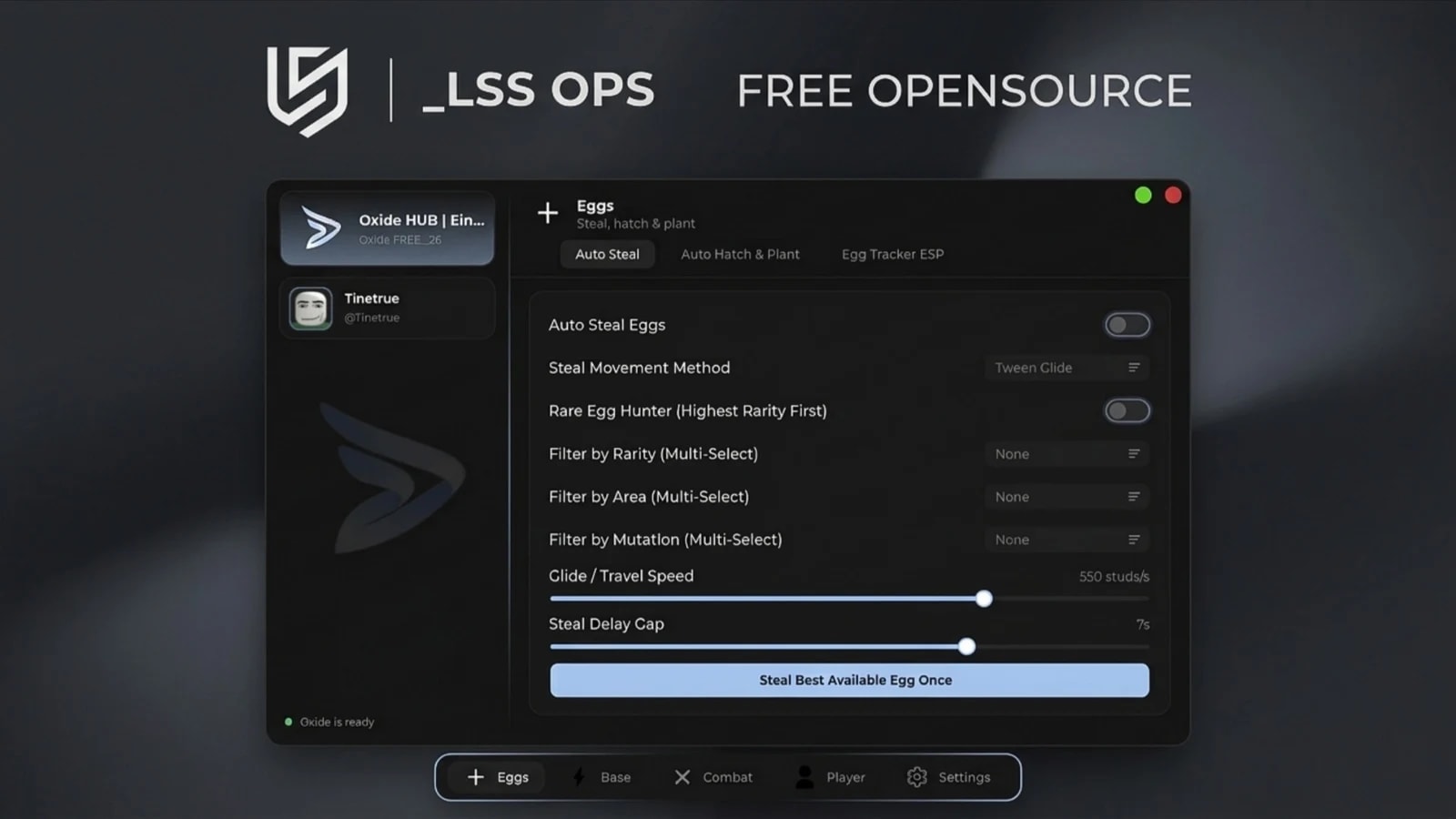Screen dimensions: 1456x819
Task: Click the Glide / Travel Speed slider handle
Action: click(x=984, y=599)
